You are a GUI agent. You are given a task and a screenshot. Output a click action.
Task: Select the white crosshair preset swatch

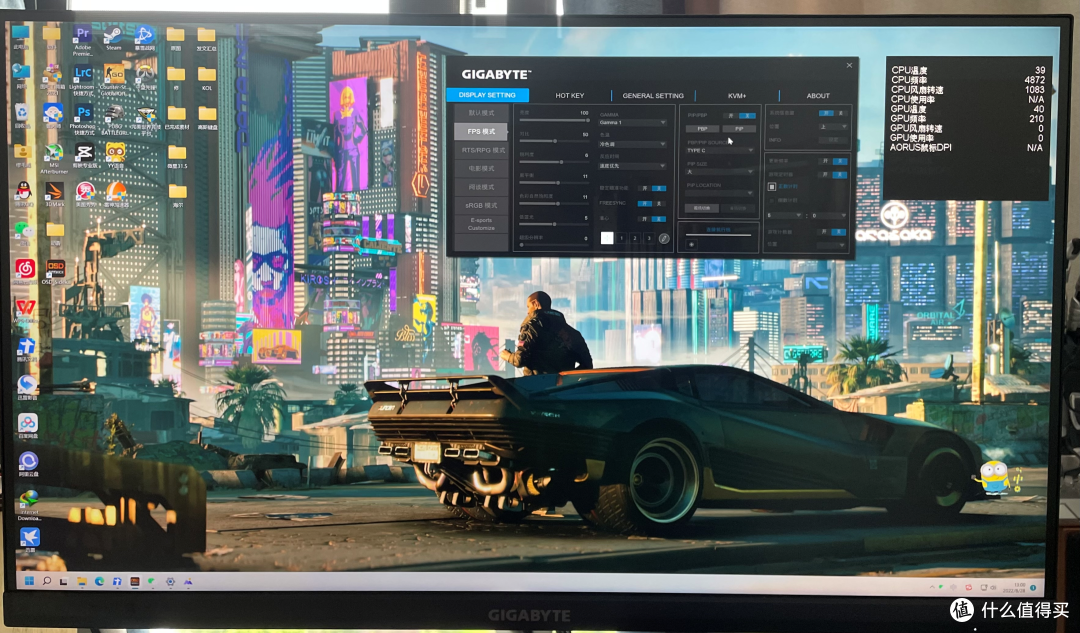[607, 238]
